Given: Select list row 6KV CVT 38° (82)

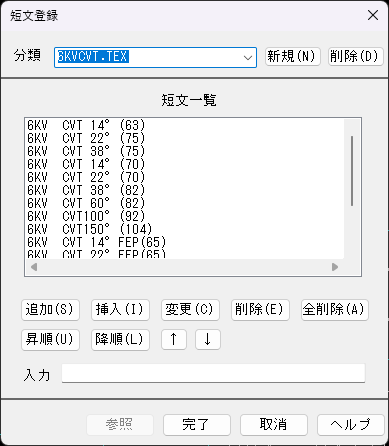Looking at the screenshot, I should [185, 190].
